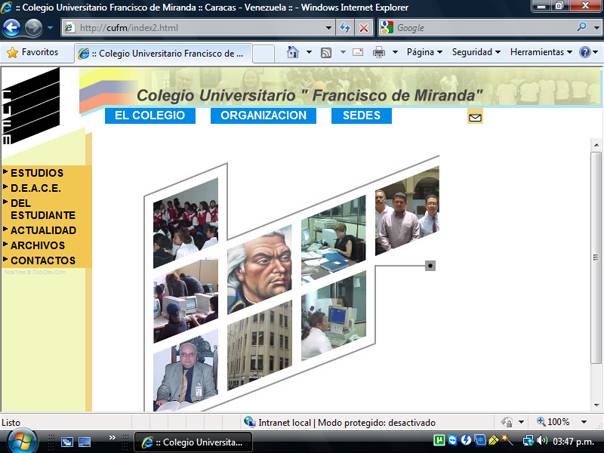Click the browser Back button
The width and height of the screenshot is (604, 453).
pos(12,28)
